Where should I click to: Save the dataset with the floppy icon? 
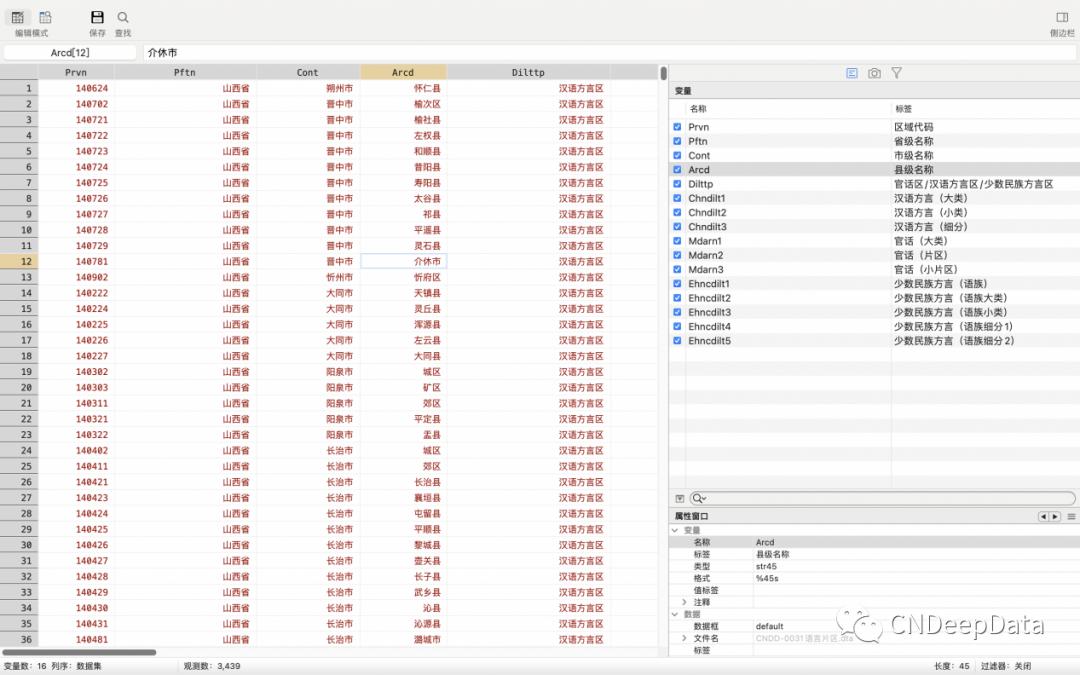[97, 17]
